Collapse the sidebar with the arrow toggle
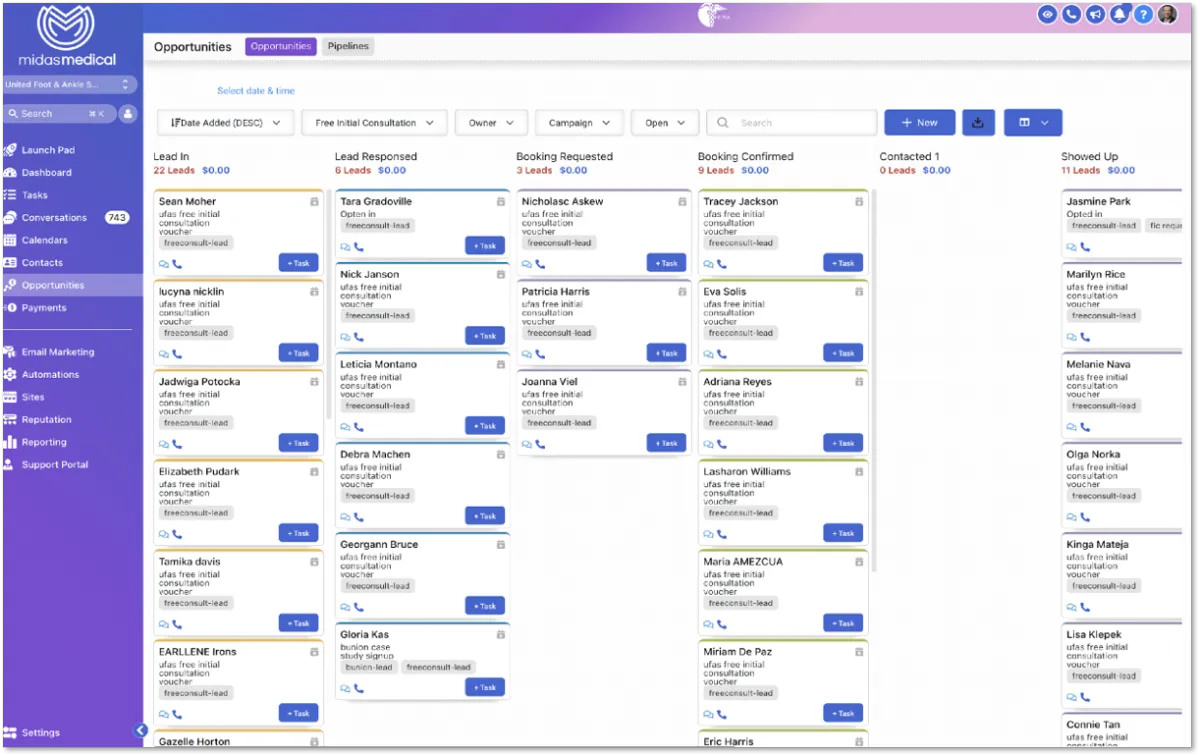1200x756 pixels. (x=141, y=731)
